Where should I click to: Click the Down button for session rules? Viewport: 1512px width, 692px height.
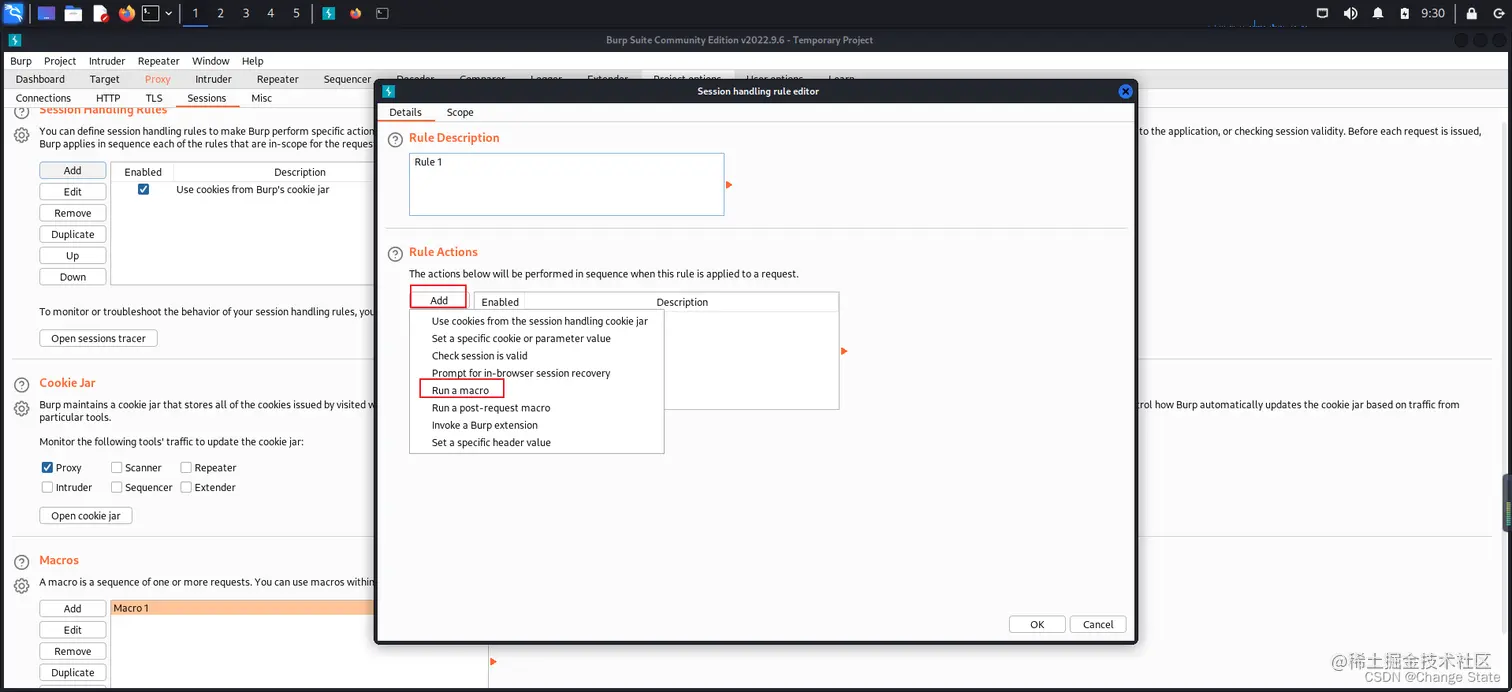[x=73, y=277]
